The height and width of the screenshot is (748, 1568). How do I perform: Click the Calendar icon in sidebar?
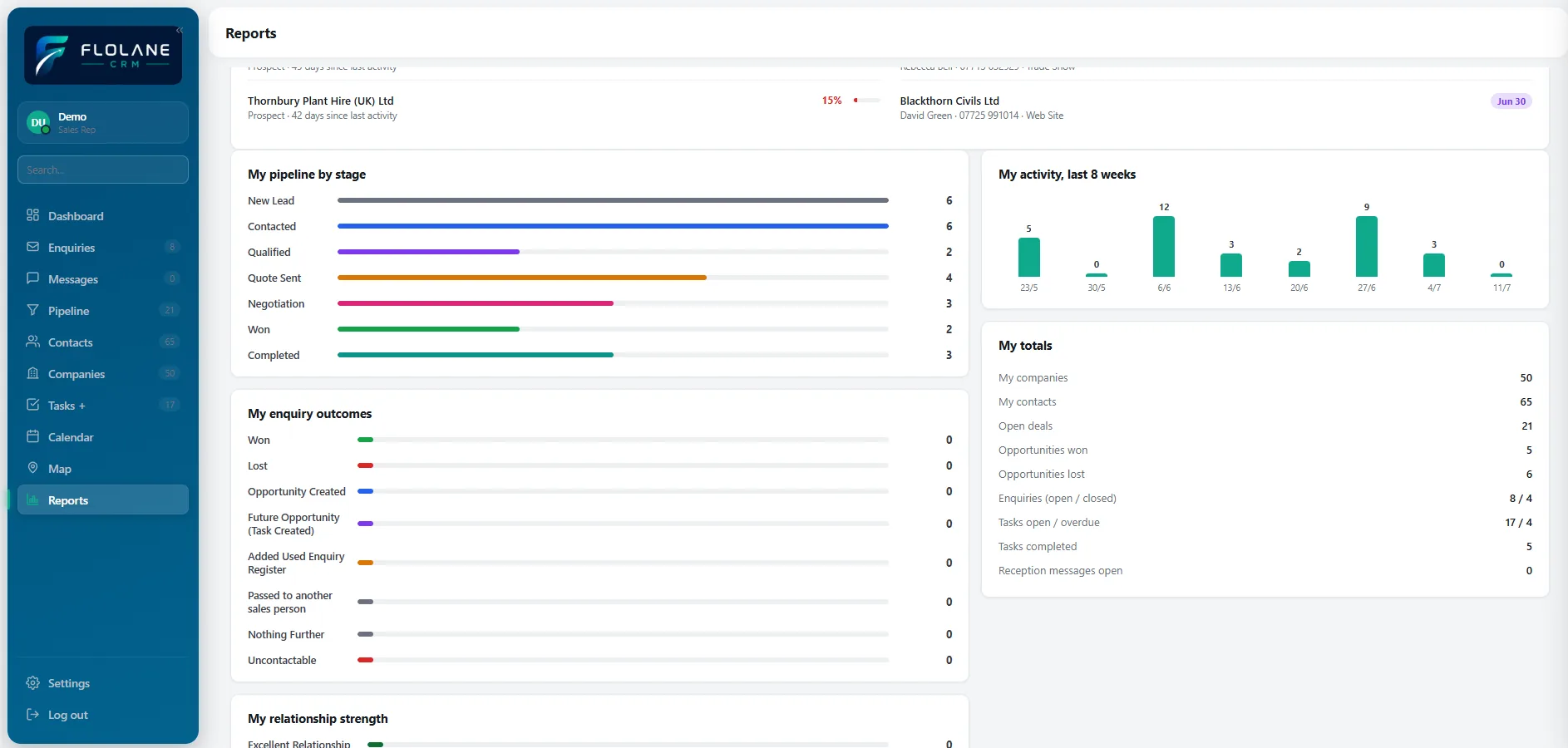[33, 436]
